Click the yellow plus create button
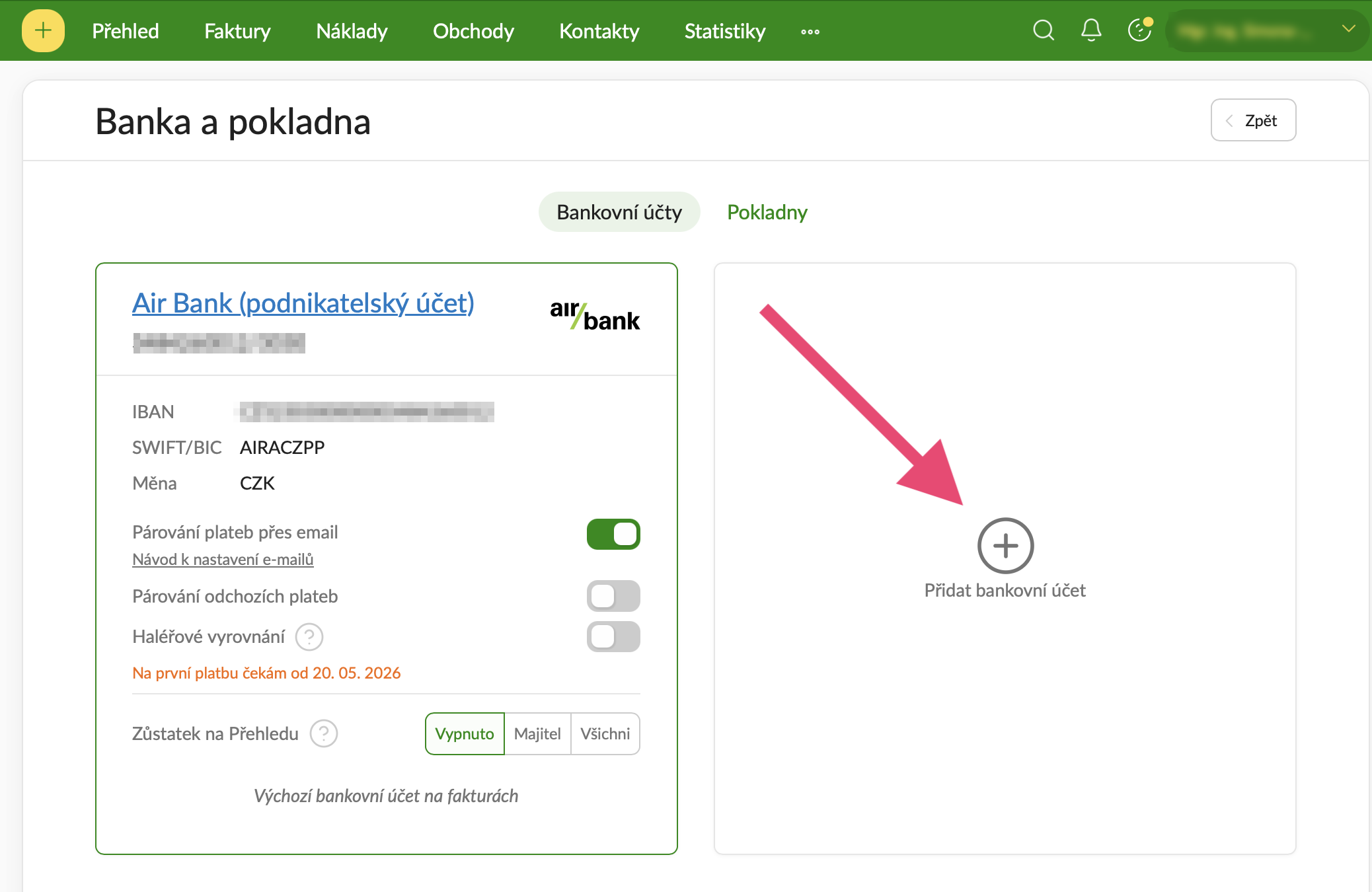The width and height of the screenshot is (1372, 892). point(43,30)
